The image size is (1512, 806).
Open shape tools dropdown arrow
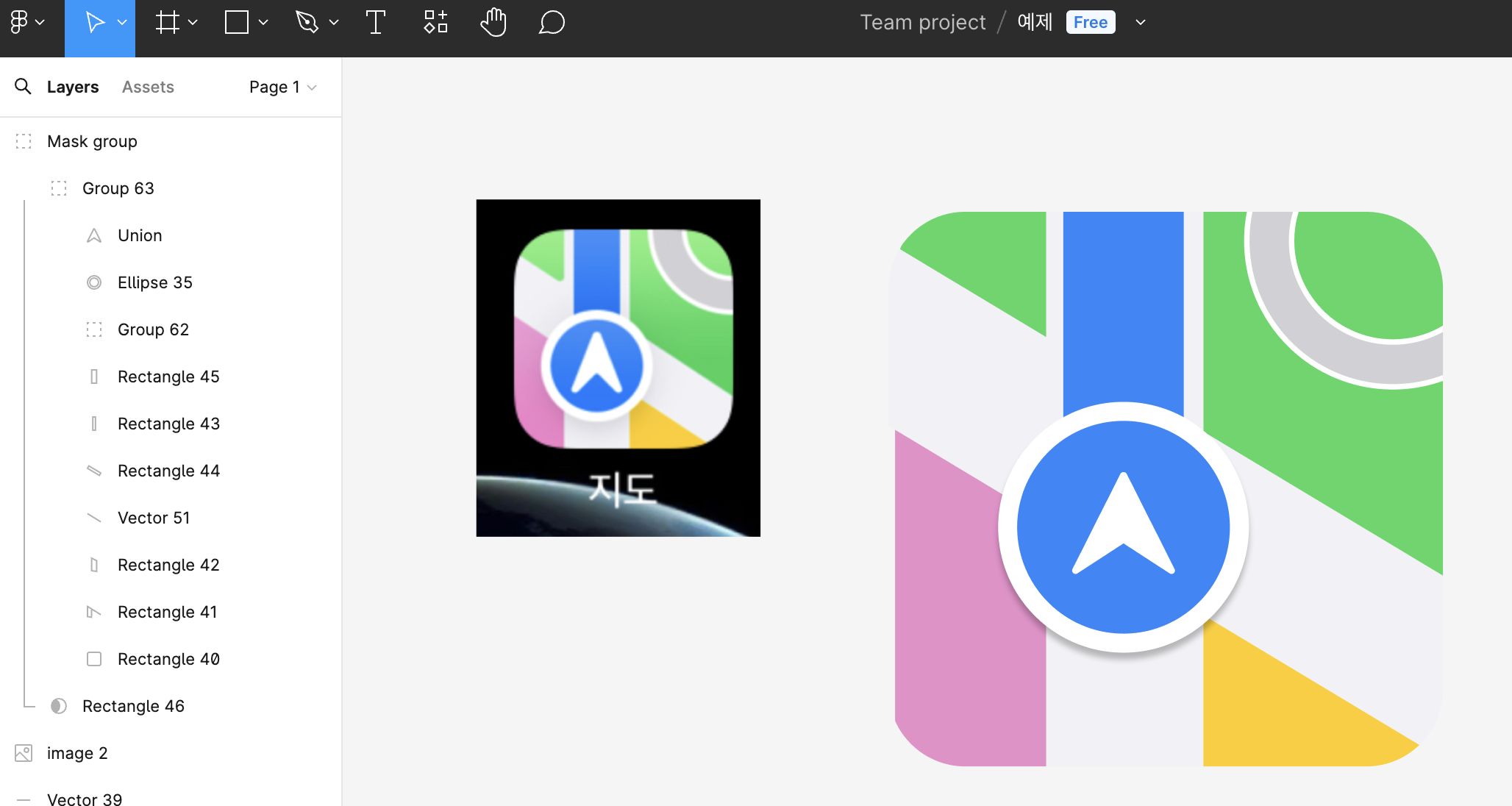click(263, 22)
